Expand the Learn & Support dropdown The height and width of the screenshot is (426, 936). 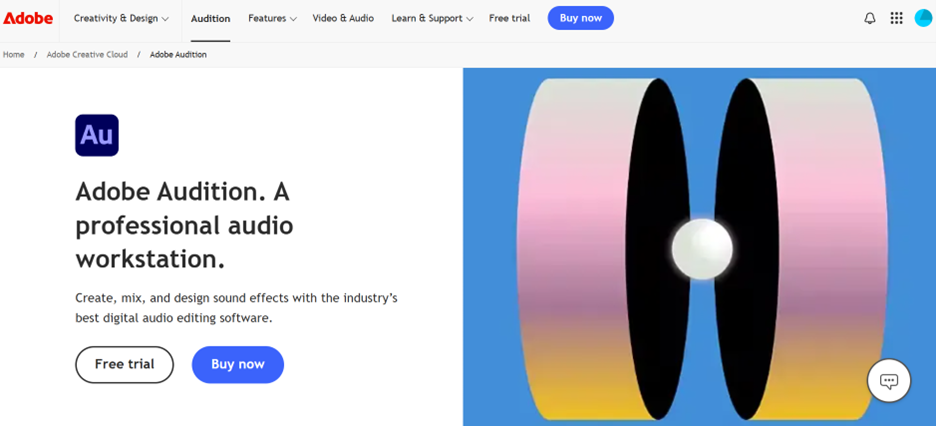[x=432, y=18]
